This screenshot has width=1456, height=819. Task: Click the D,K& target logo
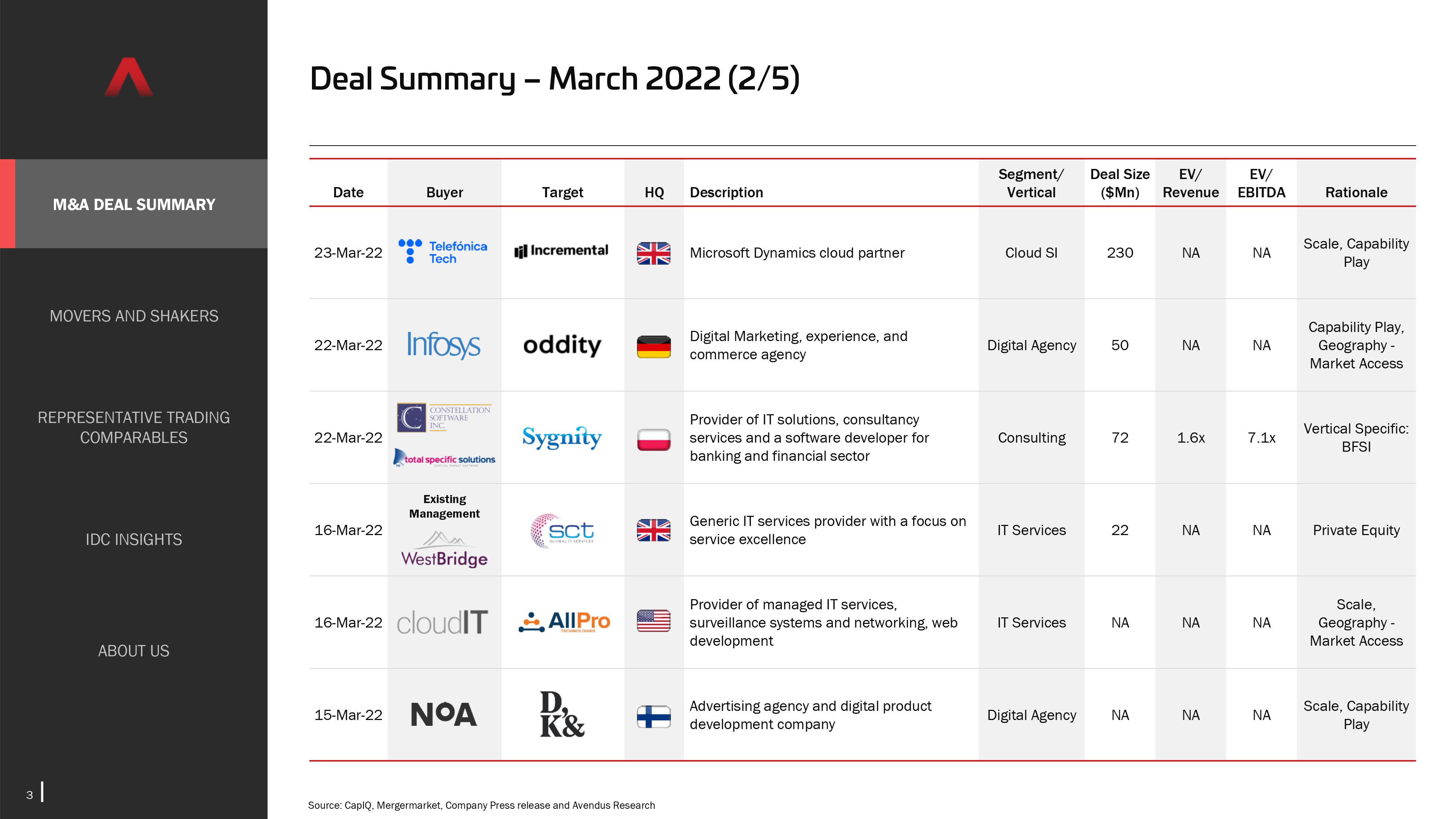562,715
